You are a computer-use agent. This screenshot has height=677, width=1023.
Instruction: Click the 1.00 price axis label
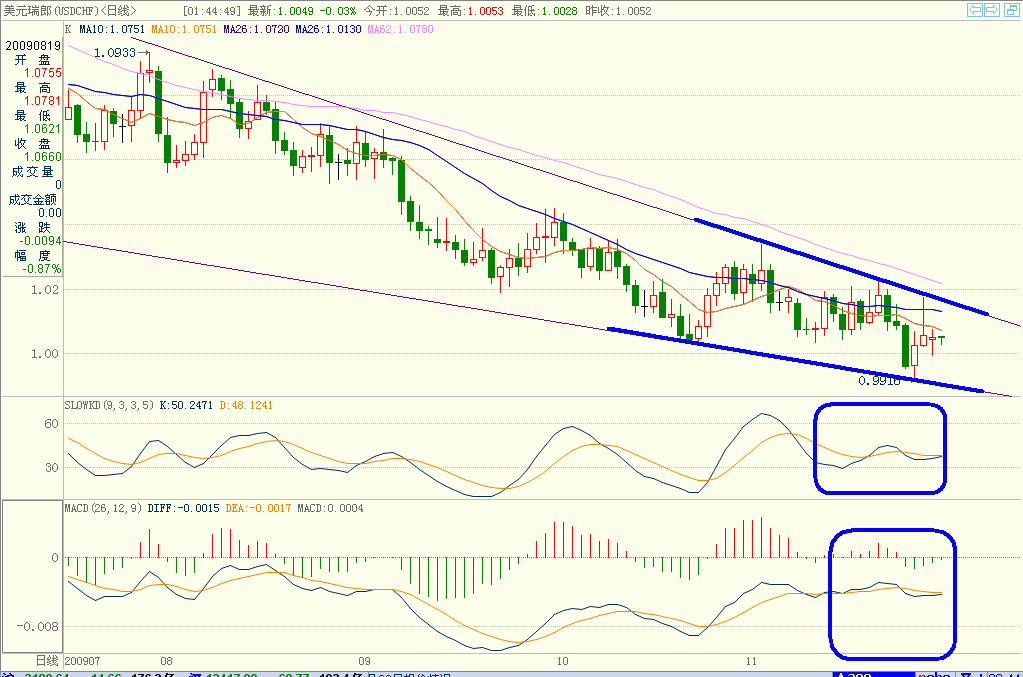point(44,354)
